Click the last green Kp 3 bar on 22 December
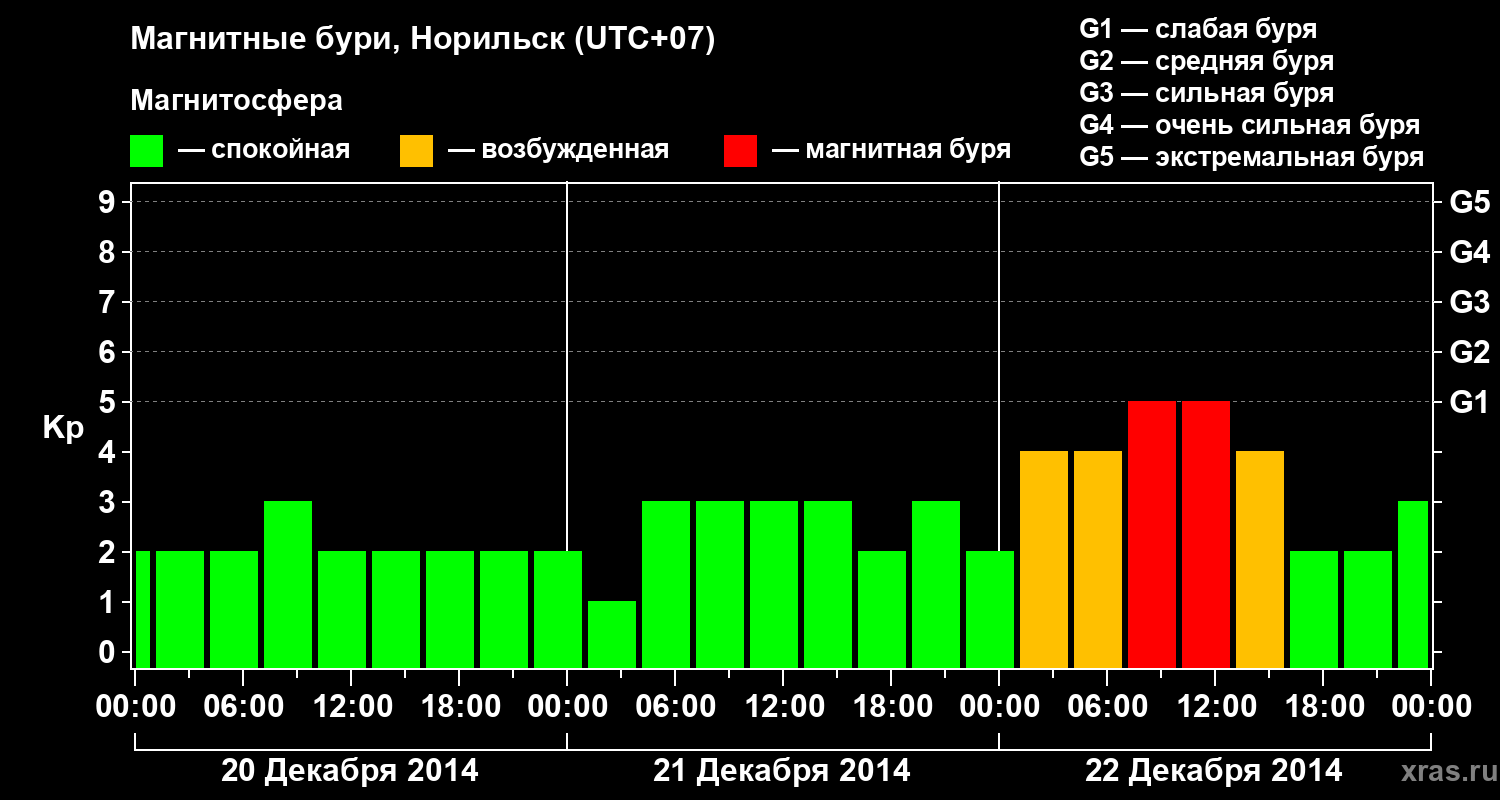 point(1413,584)
